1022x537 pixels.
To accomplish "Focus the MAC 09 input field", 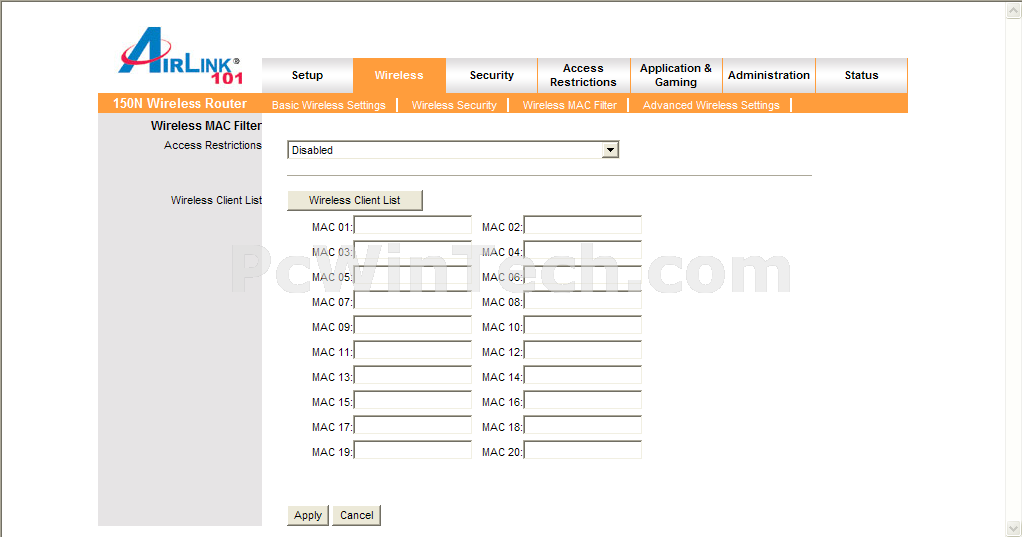I will point(413,325).
